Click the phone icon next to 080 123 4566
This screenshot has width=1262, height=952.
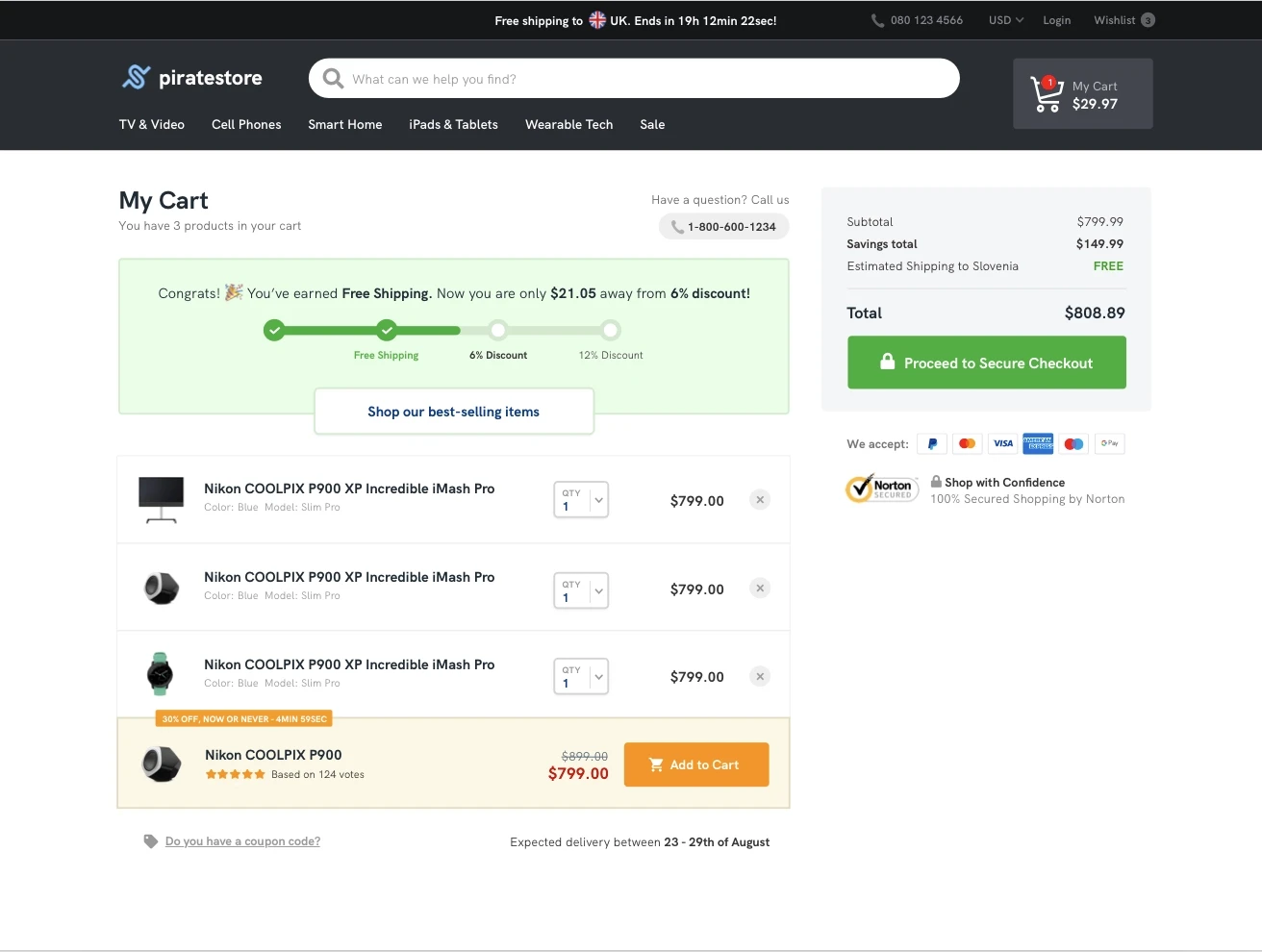point(877,20)
